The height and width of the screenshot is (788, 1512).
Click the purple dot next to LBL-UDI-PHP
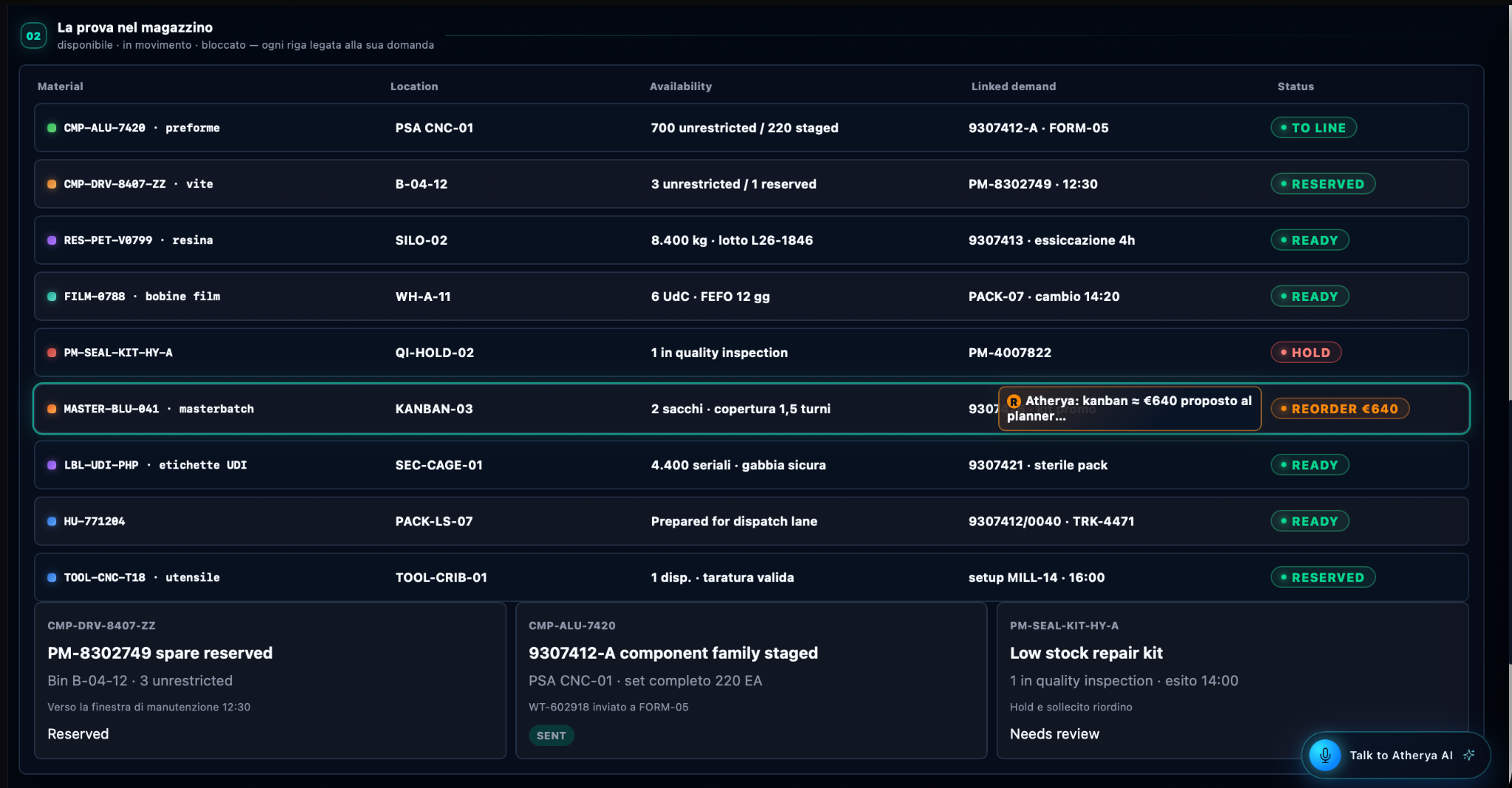coord(52,465)
